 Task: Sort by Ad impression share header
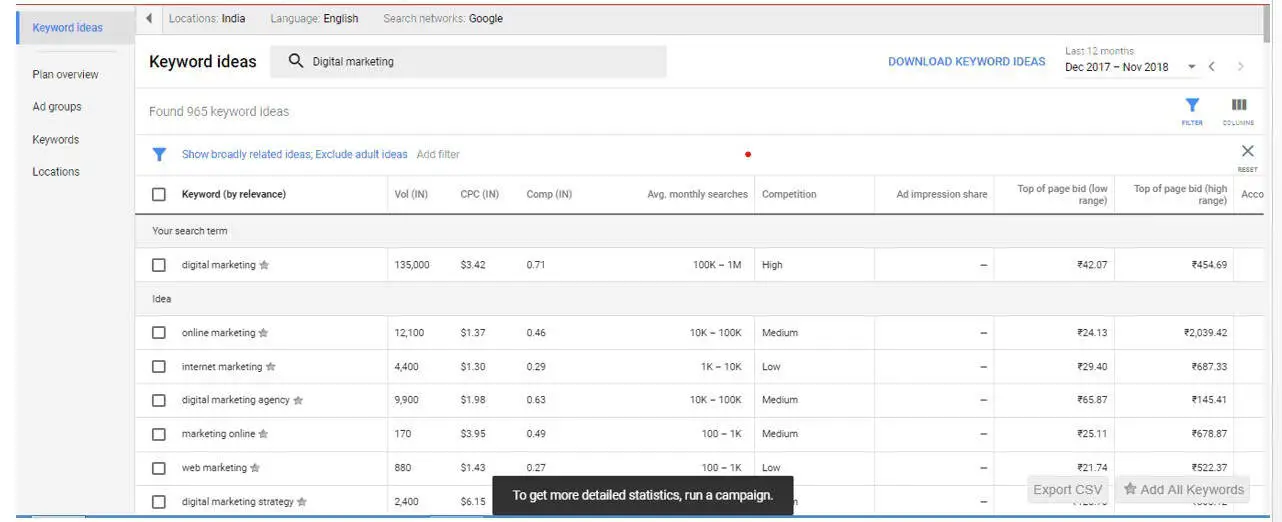click(x=942, y=194)
